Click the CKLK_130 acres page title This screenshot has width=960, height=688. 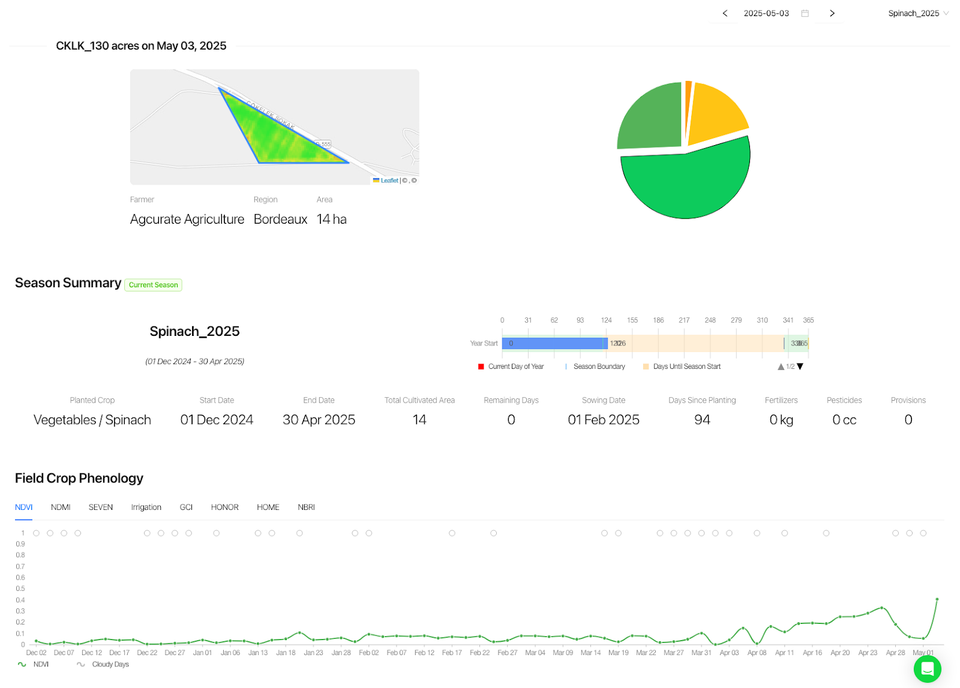click(x=141, y=46)
